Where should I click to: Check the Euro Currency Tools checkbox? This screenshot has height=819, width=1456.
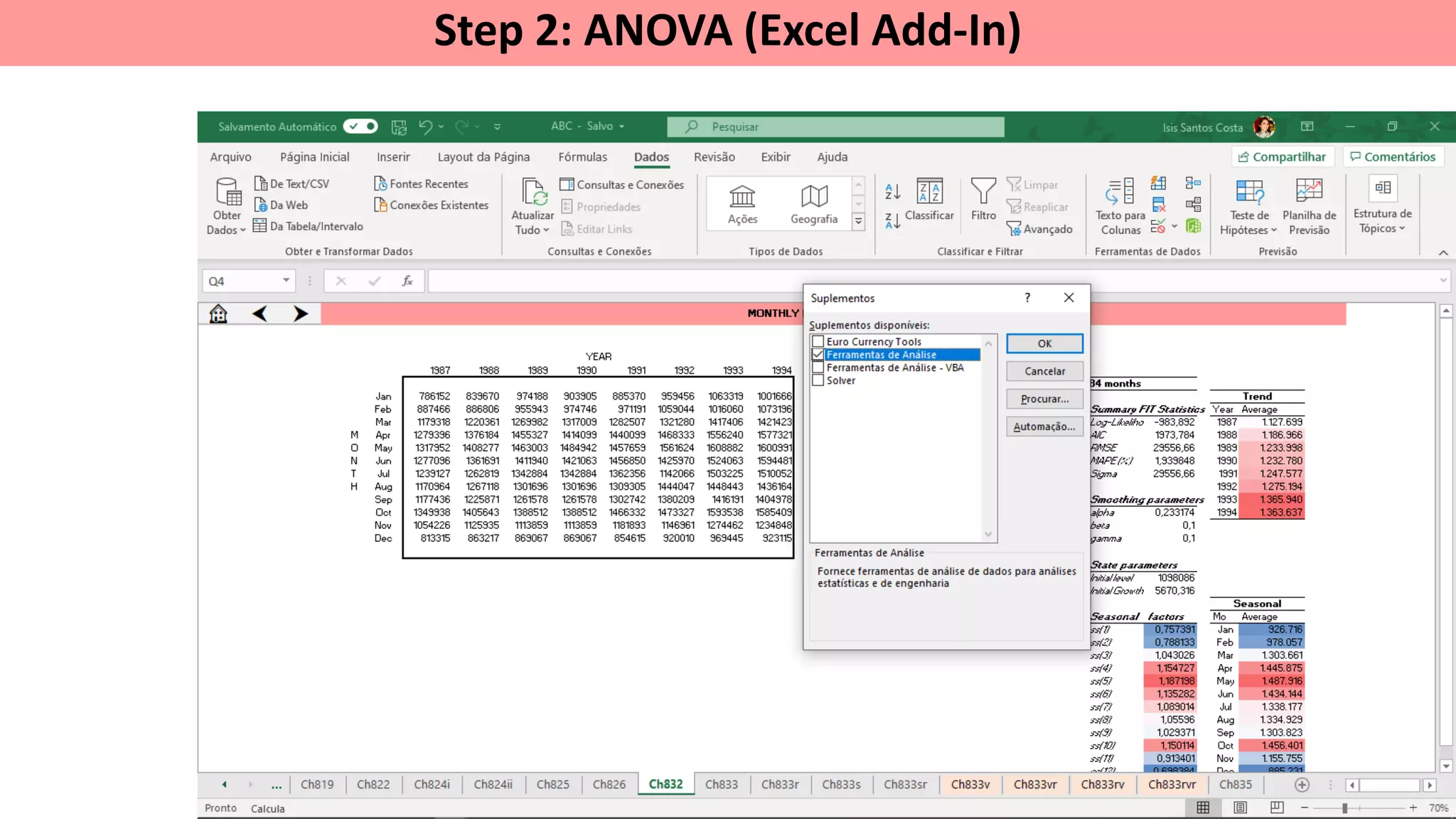click(818, 342)
